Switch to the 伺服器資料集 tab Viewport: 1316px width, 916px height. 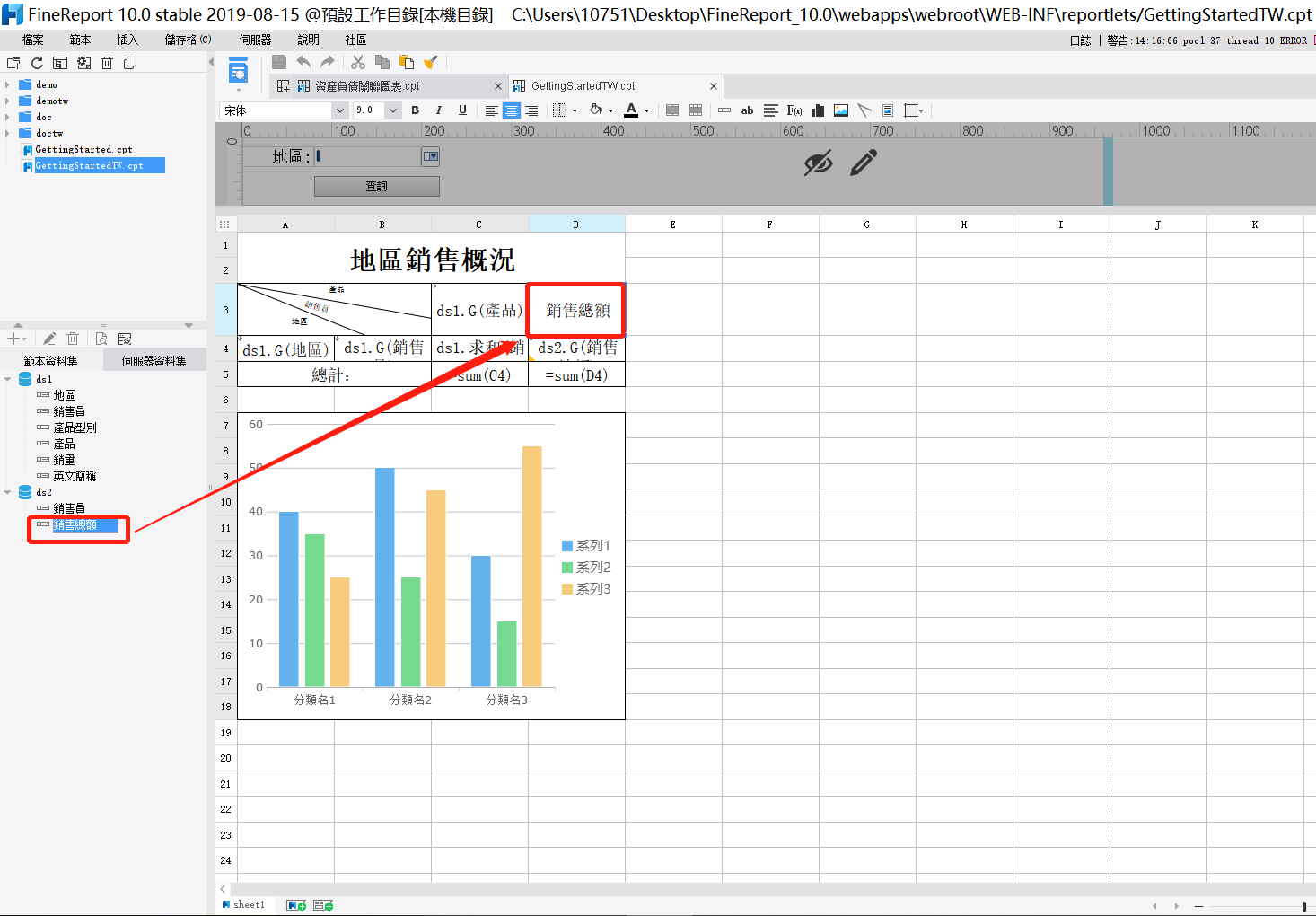tap(154, 361)
